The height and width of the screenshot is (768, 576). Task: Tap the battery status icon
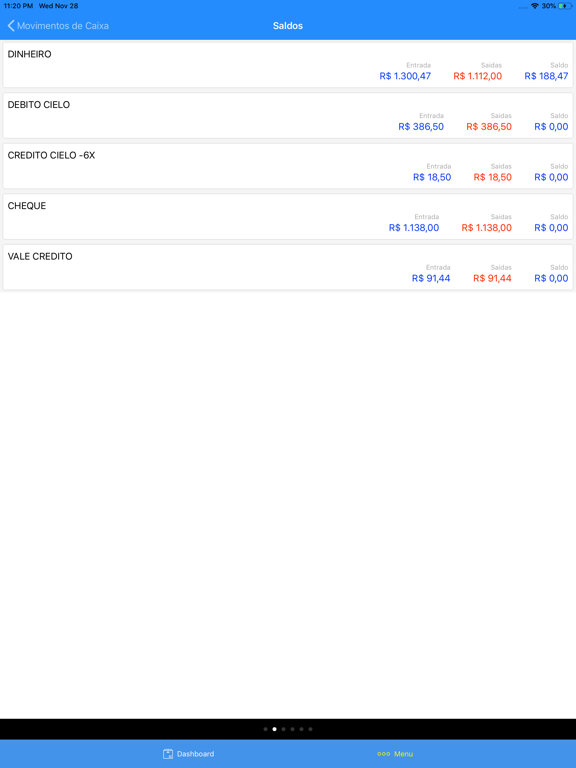pos(565,6)
